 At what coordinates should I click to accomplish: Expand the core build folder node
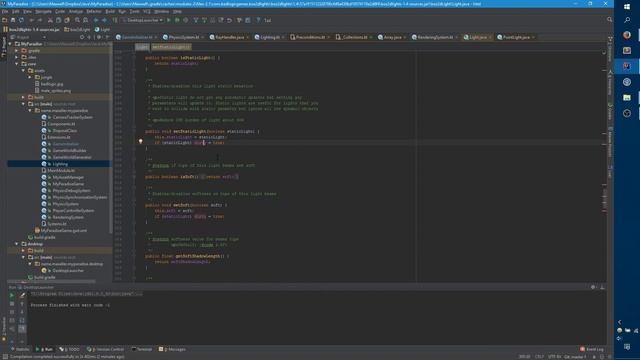click(23, 97)
